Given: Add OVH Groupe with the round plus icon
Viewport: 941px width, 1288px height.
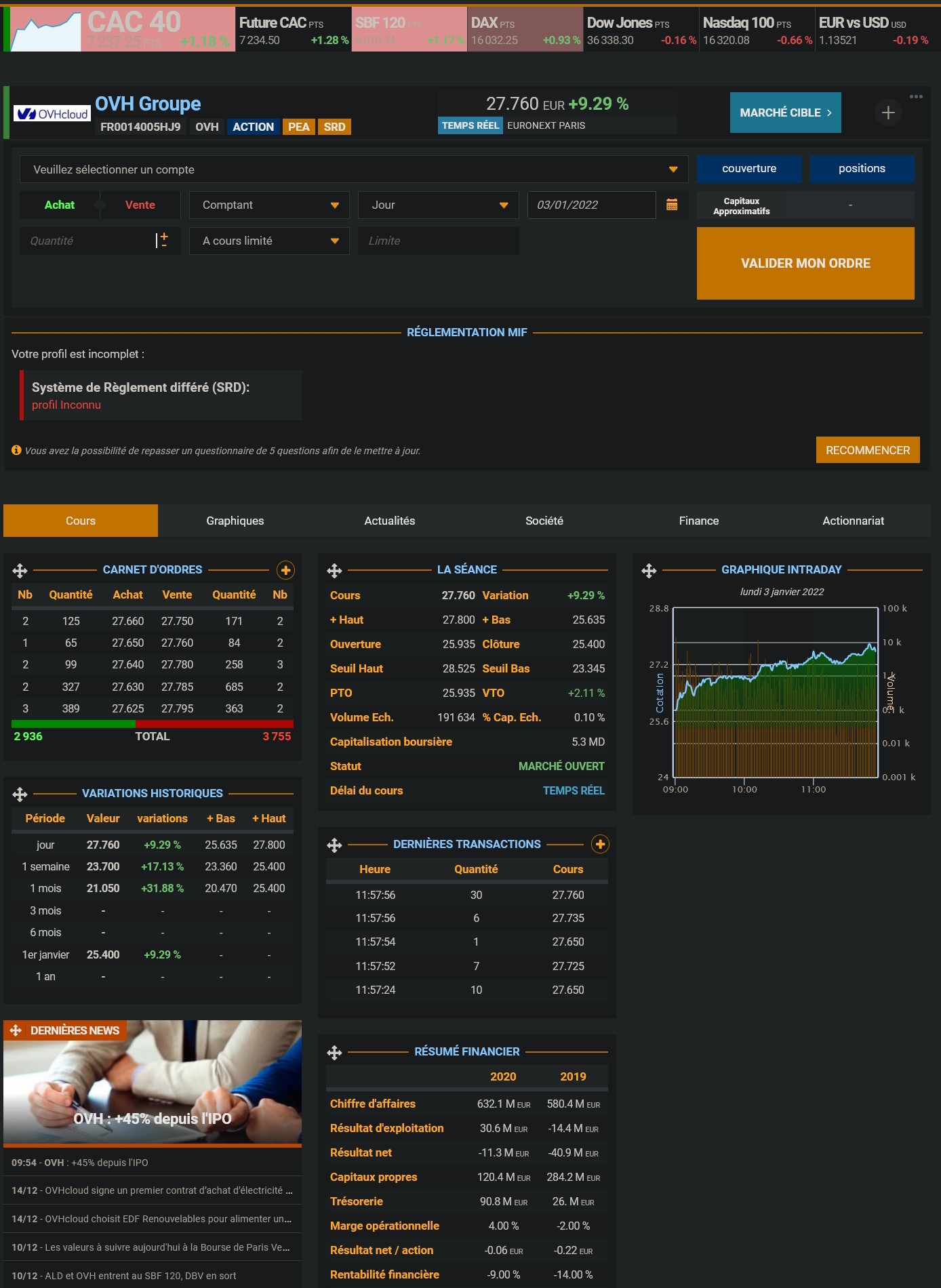Looking at the screenshot, I should 888,113.
